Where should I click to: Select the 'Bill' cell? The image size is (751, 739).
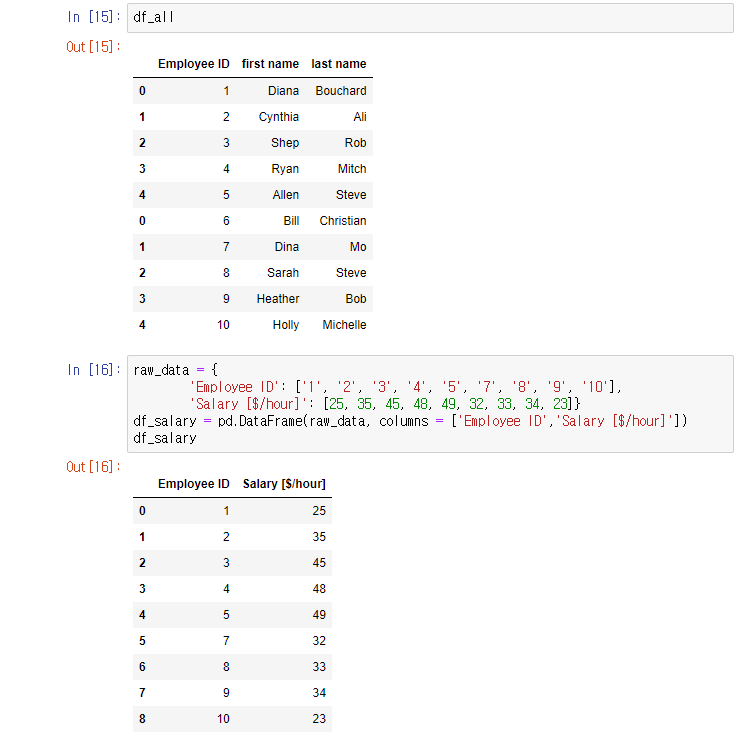pyautogui.click(x=291, y=221)
